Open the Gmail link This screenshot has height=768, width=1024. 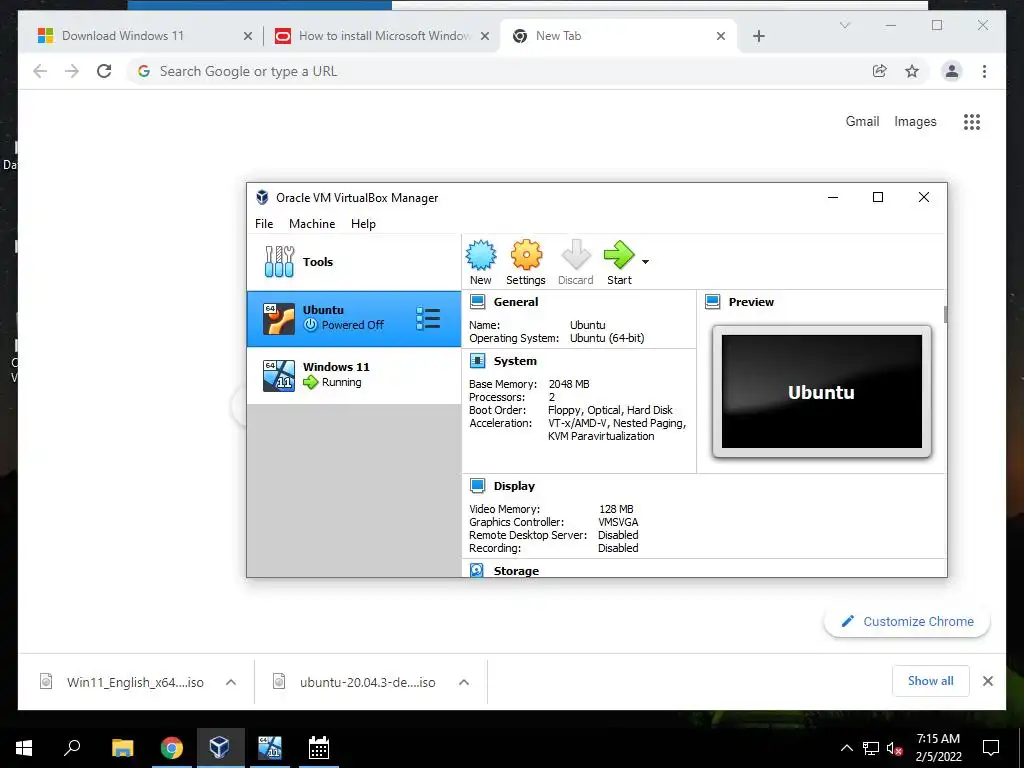click(862, 121)
